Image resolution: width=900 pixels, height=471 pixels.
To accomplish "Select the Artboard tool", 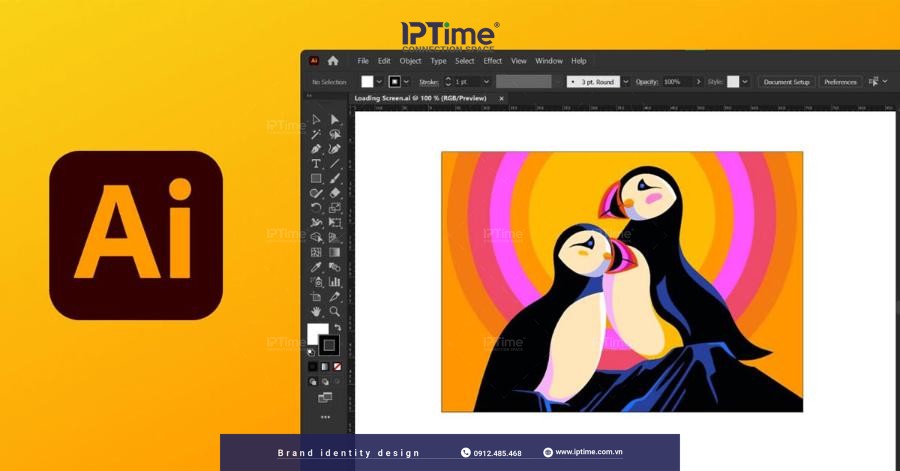I will point(316,297).
